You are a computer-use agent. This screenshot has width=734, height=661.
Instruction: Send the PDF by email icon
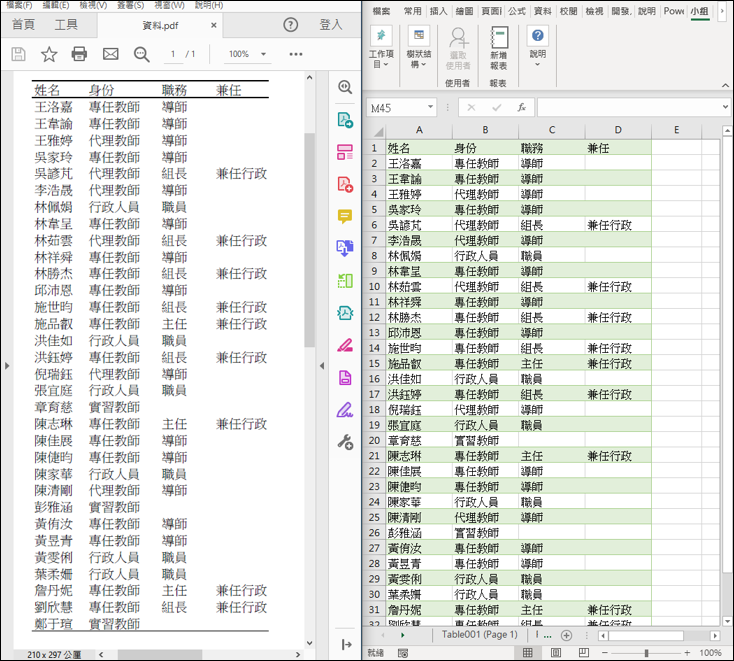coord(110,54)
